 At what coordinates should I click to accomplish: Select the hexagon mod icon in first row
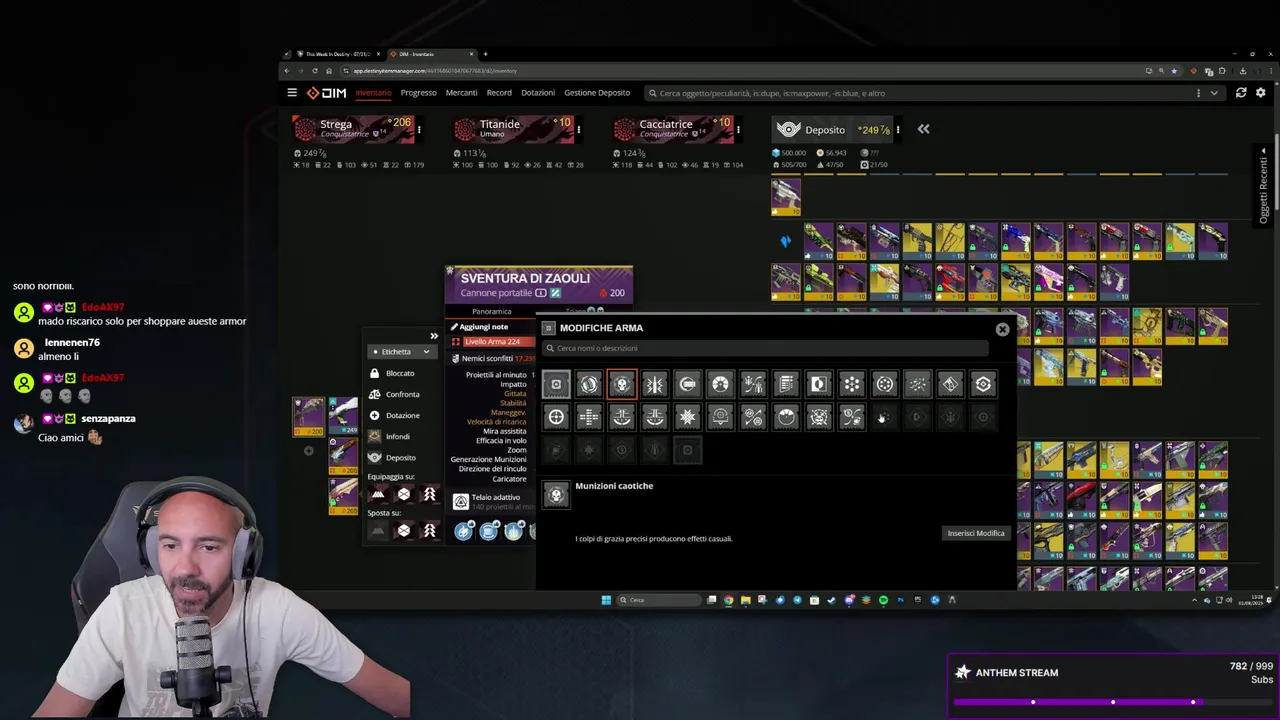(x=983, y=384)
